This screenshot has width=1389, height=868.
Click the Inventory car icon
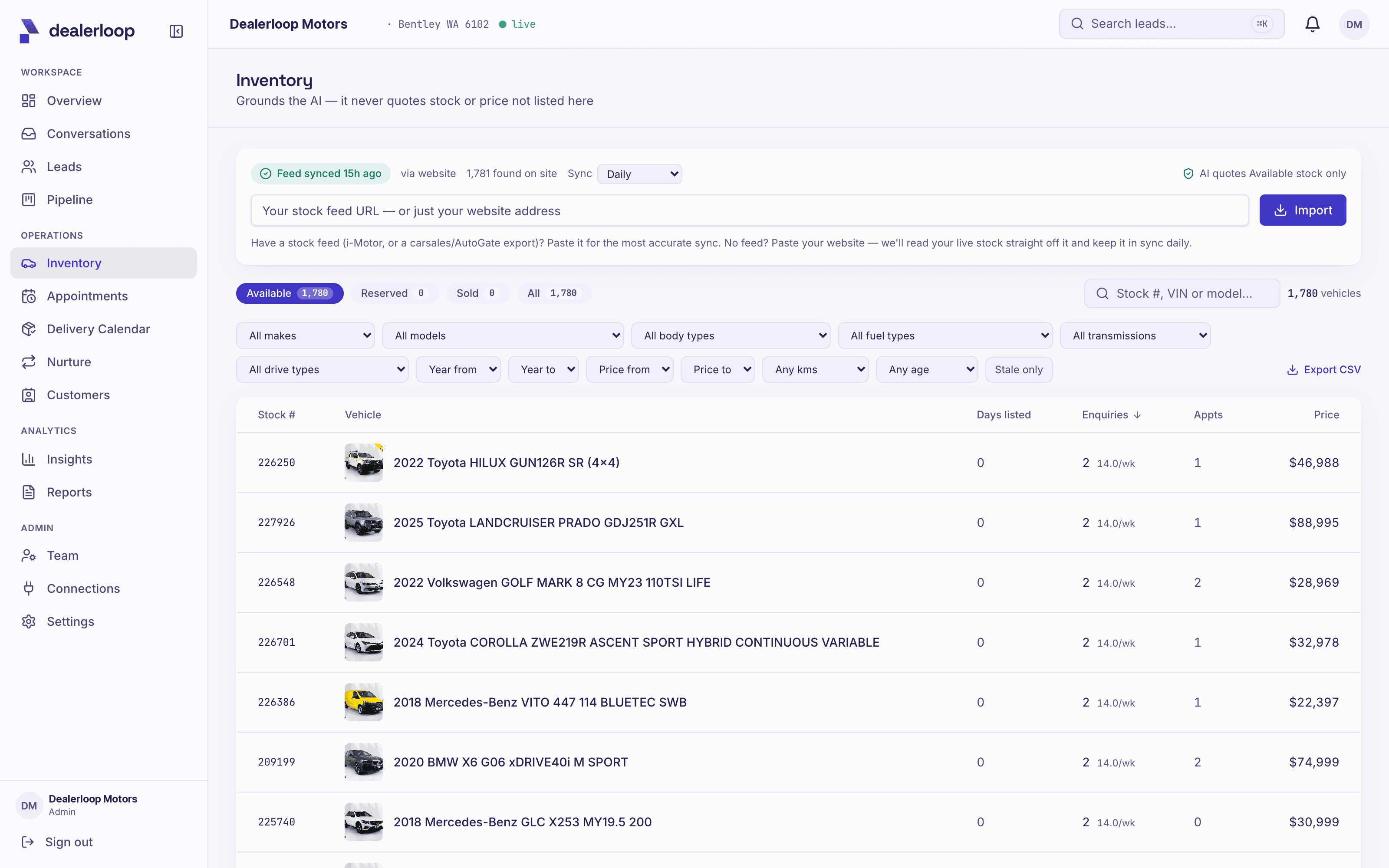(x=29, y=263)
